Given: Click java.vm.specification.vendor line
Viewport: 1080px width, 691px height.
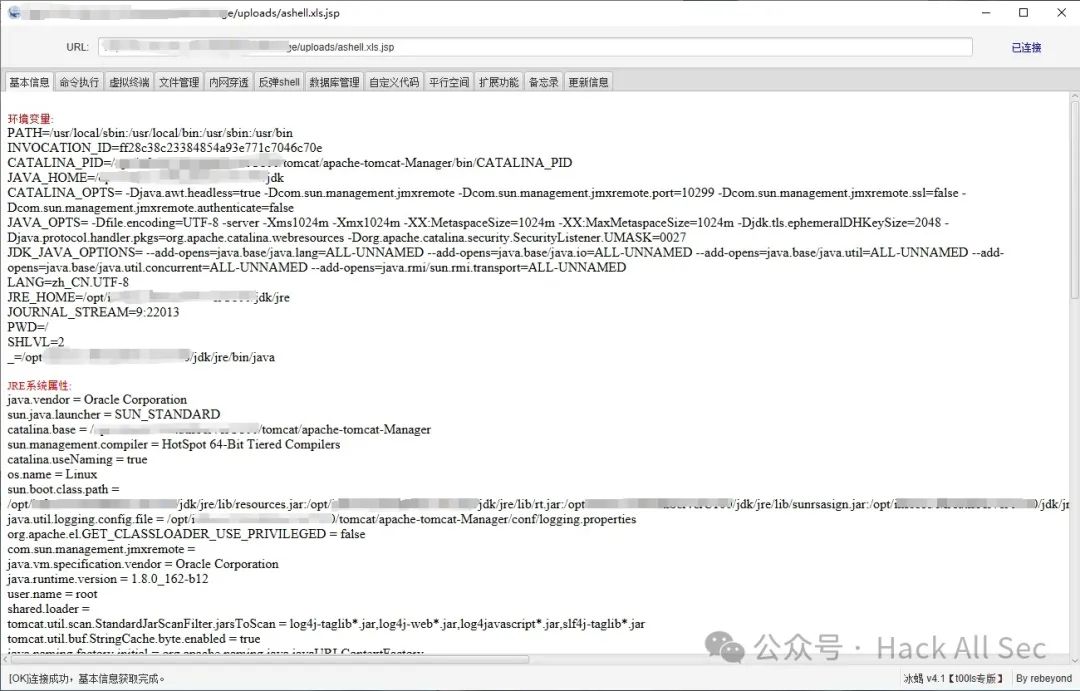Looking at the screenshot, I should [x=143, y=564].
